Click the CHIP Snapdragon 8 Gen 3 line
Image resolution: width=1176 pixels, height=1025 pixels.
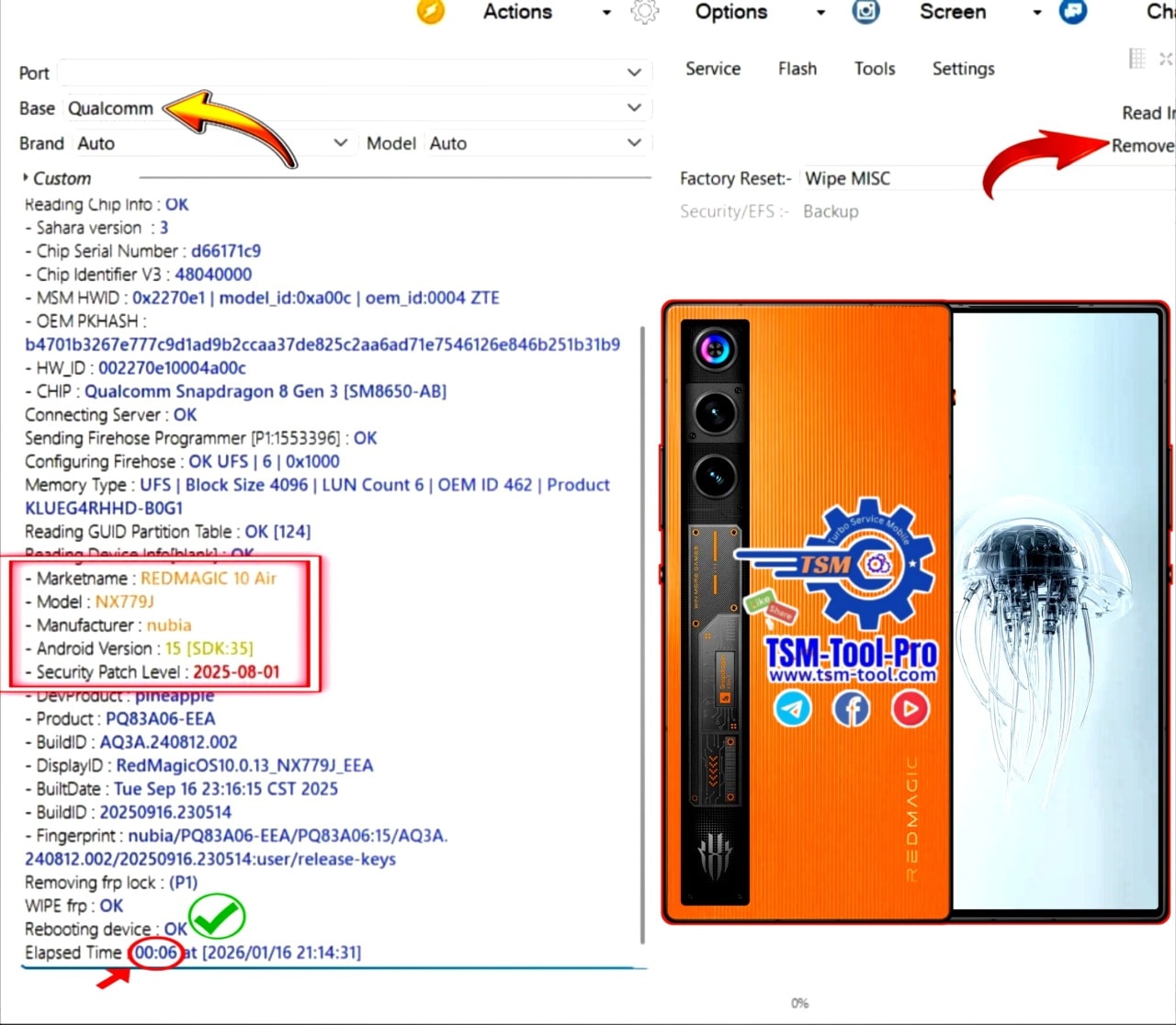click(x=236, y=391)
